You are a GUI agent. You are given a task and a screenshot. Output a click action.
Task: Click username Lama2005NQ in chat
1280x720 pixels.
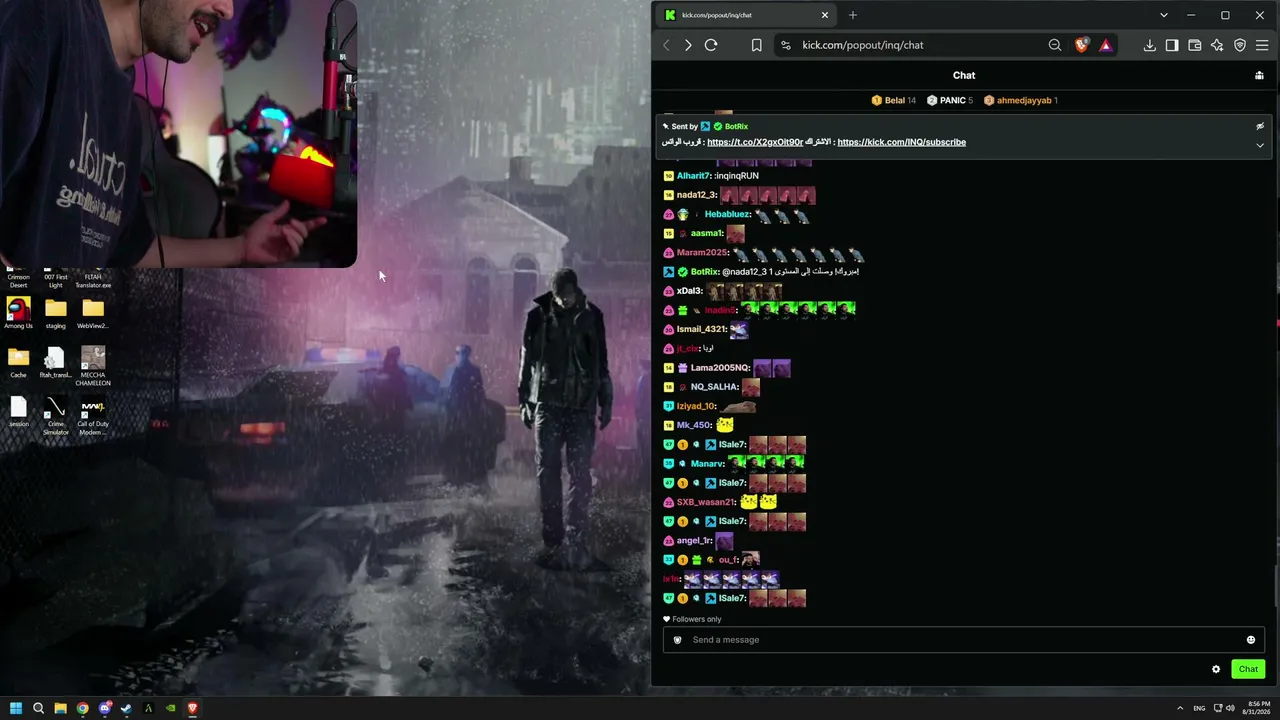(x=720, y=368)
